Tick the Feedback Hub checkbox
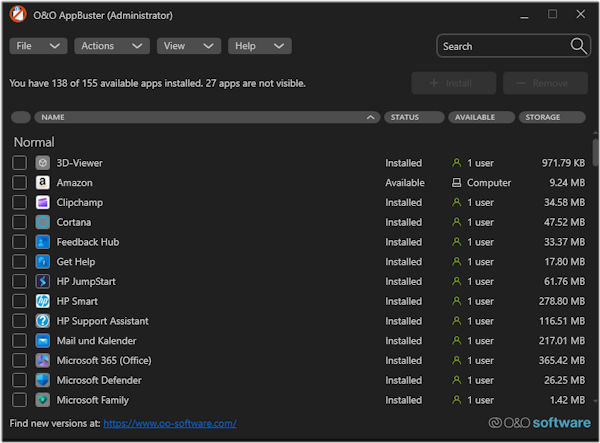Viewport: 600px width, 443px height. 20,242
